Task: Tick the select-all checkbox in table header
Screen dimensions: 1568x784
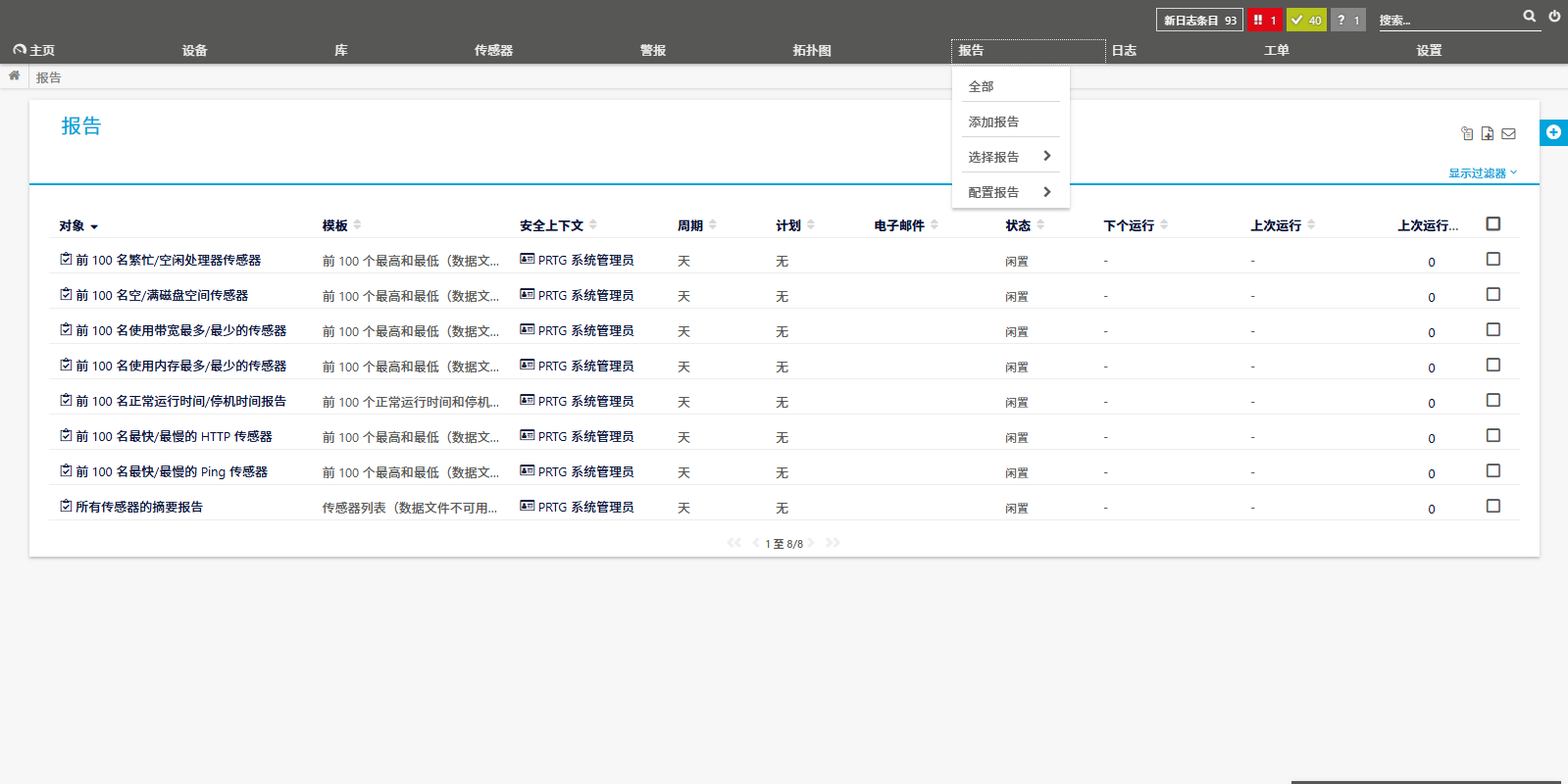Action: click(1492, 224)
